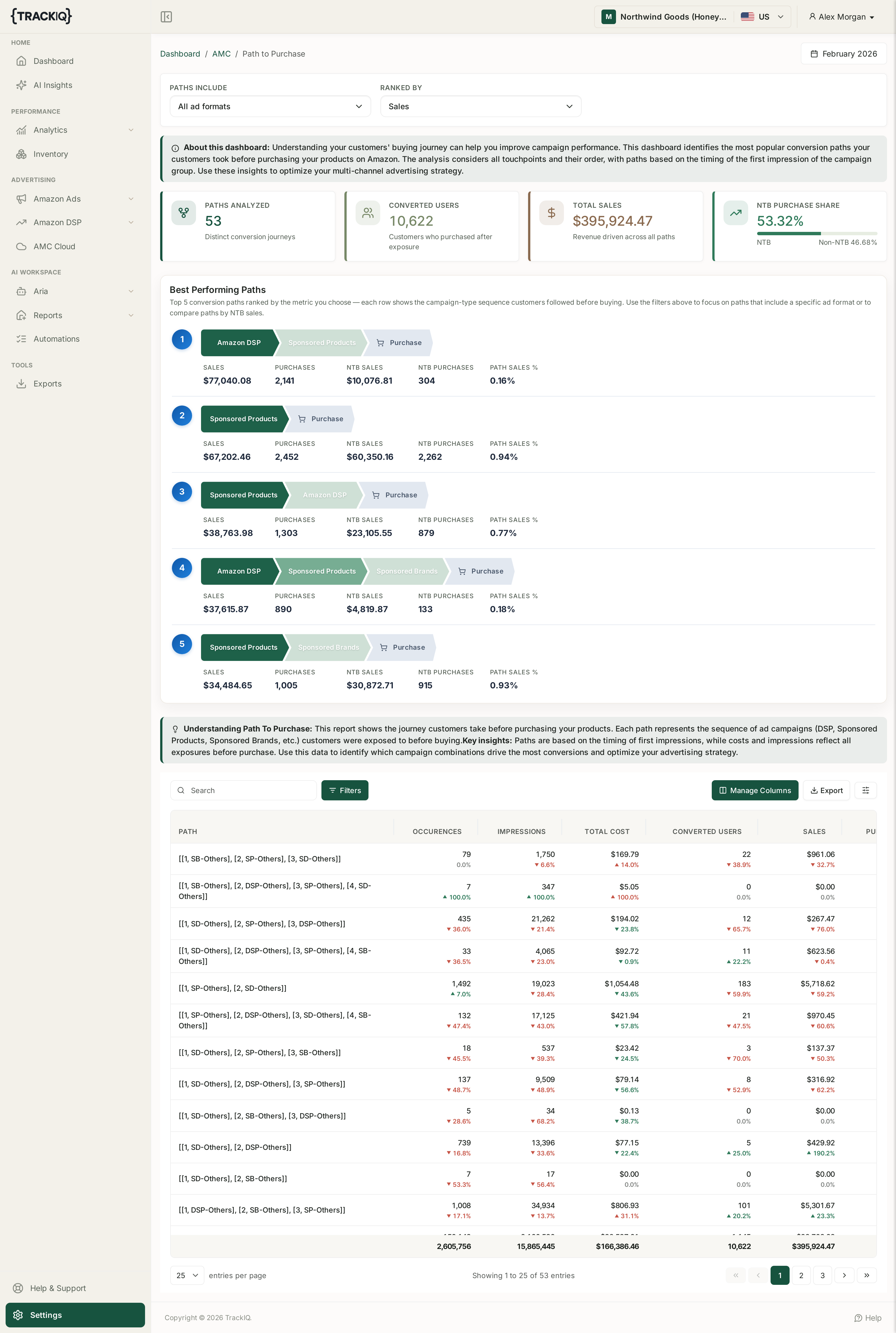Open AI Insights sparkle icon
Screen dimensions: 896x1333
[21, 85]
